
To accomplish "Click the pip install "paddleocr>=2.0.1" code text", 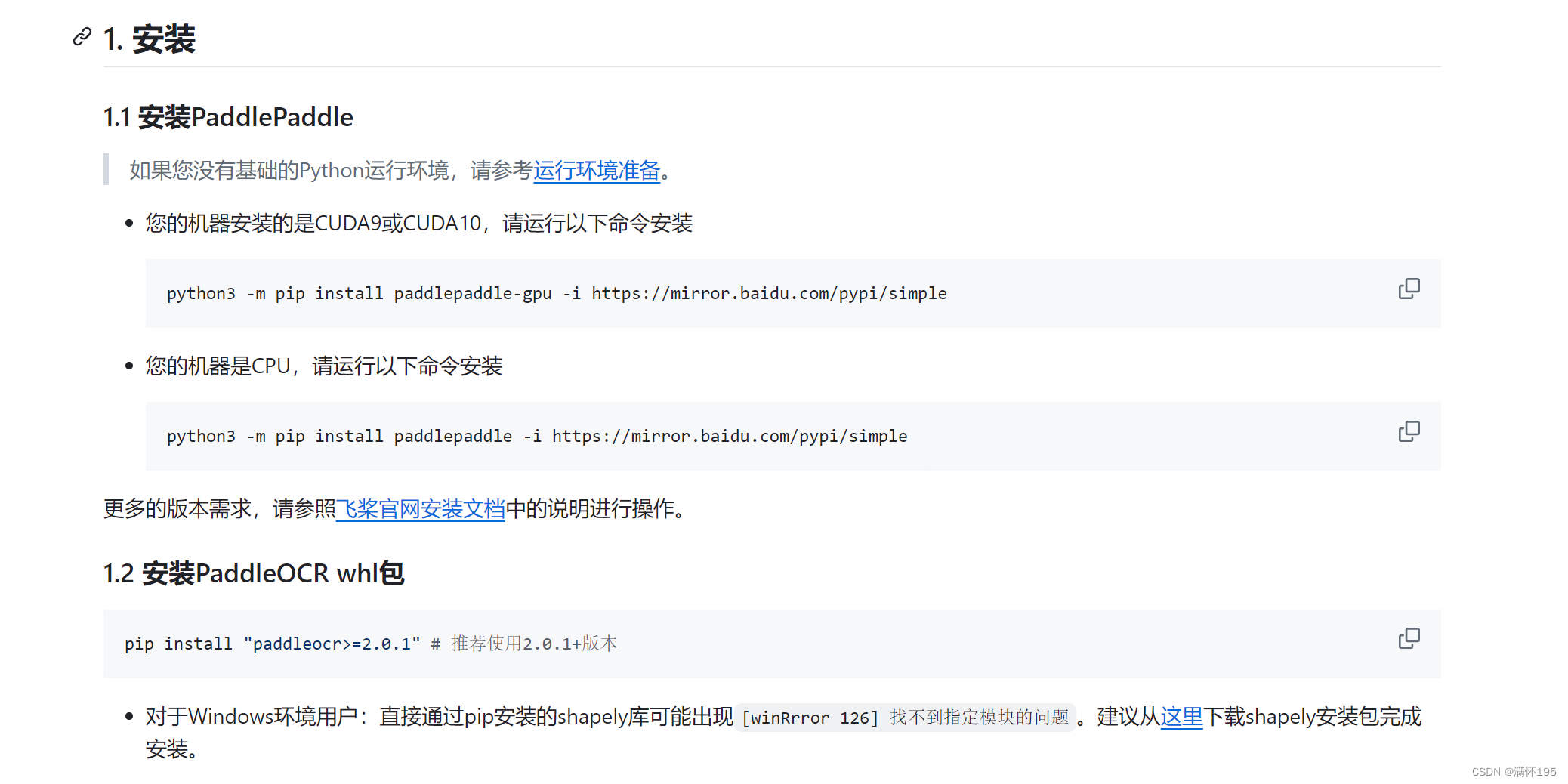I will 371,644.
